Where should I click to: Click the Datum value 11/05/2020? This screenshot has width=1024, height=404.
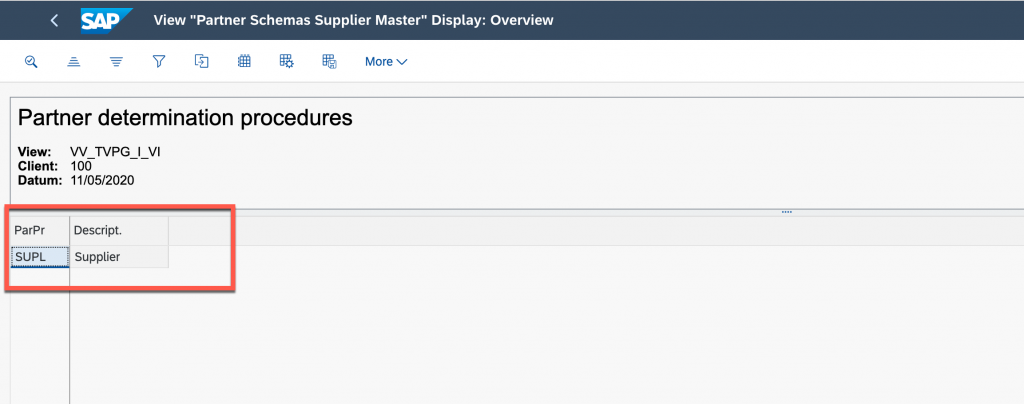point(102,181)
